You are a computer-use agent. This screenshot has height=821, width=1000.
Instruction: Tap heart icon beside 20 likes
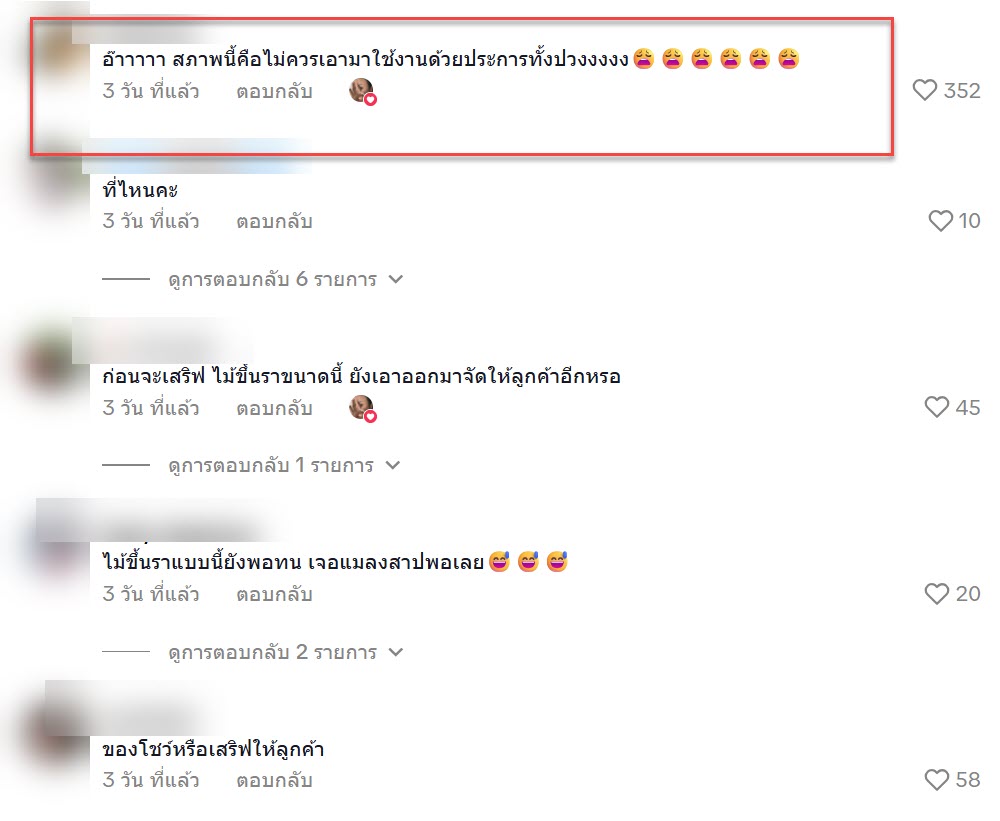[936, 594]
